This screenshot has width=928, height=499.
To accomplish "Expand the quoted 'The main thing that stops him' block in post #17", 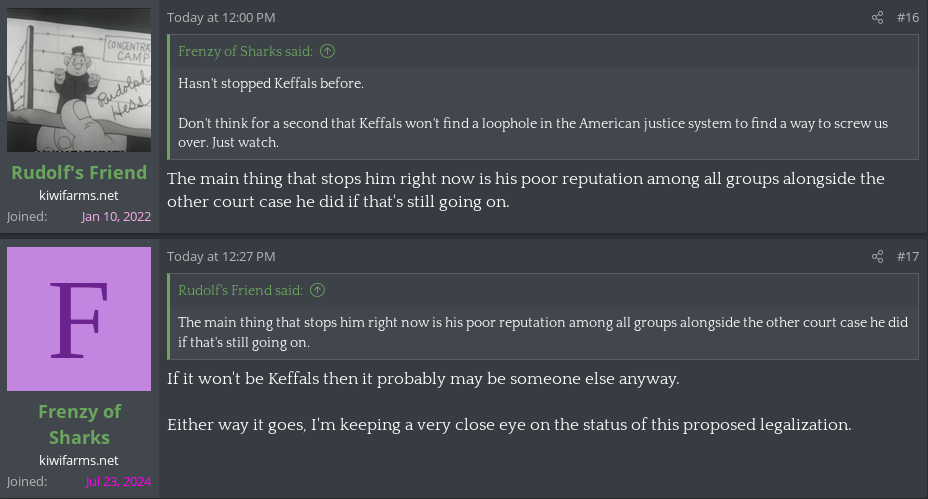I will pyautogui.click(x=543, y=332).
